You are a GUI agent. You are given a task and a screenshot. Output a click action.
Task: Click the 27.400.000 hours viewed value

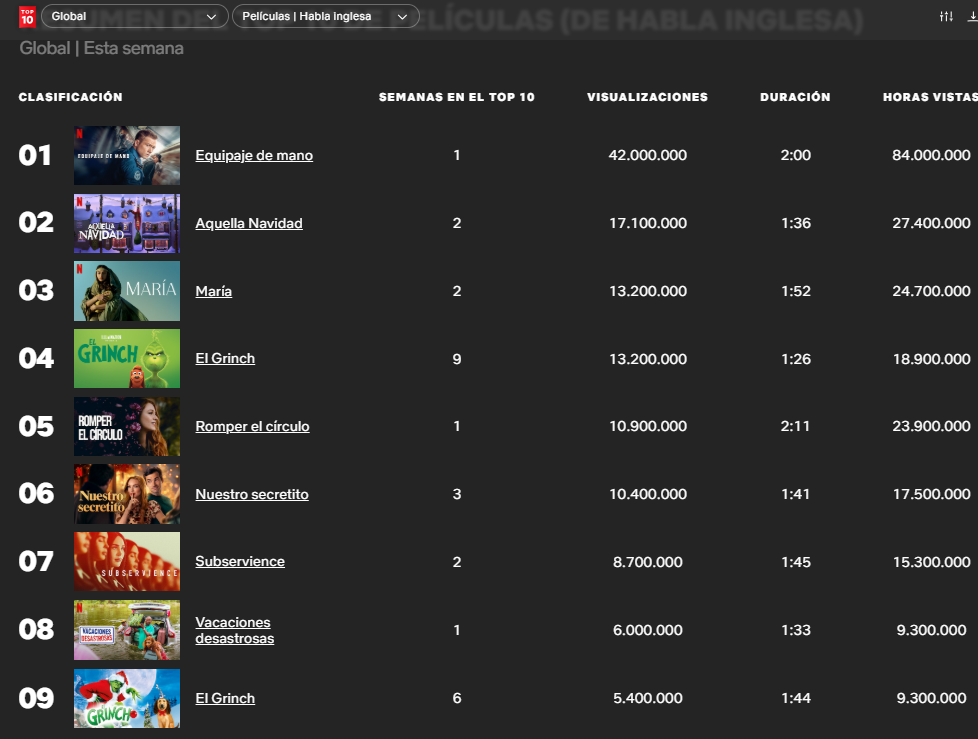(931, 223)
